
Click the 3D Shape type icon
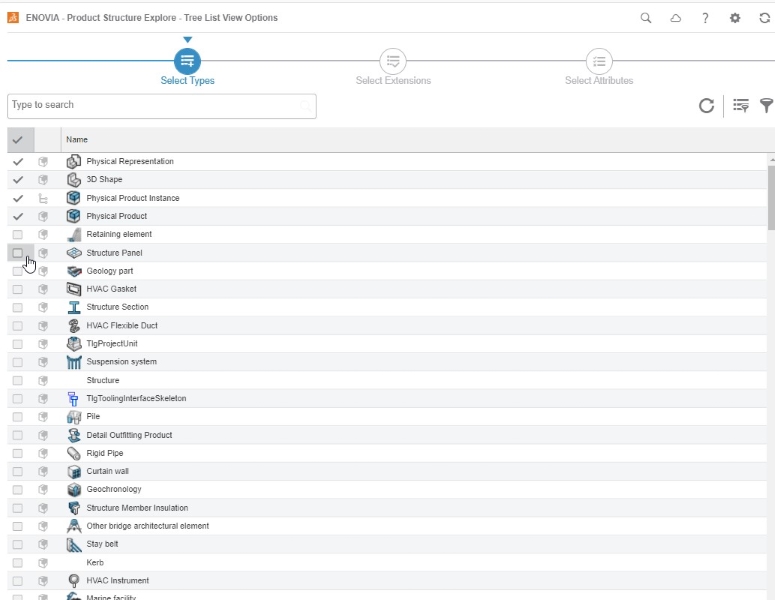pos(74,179)
